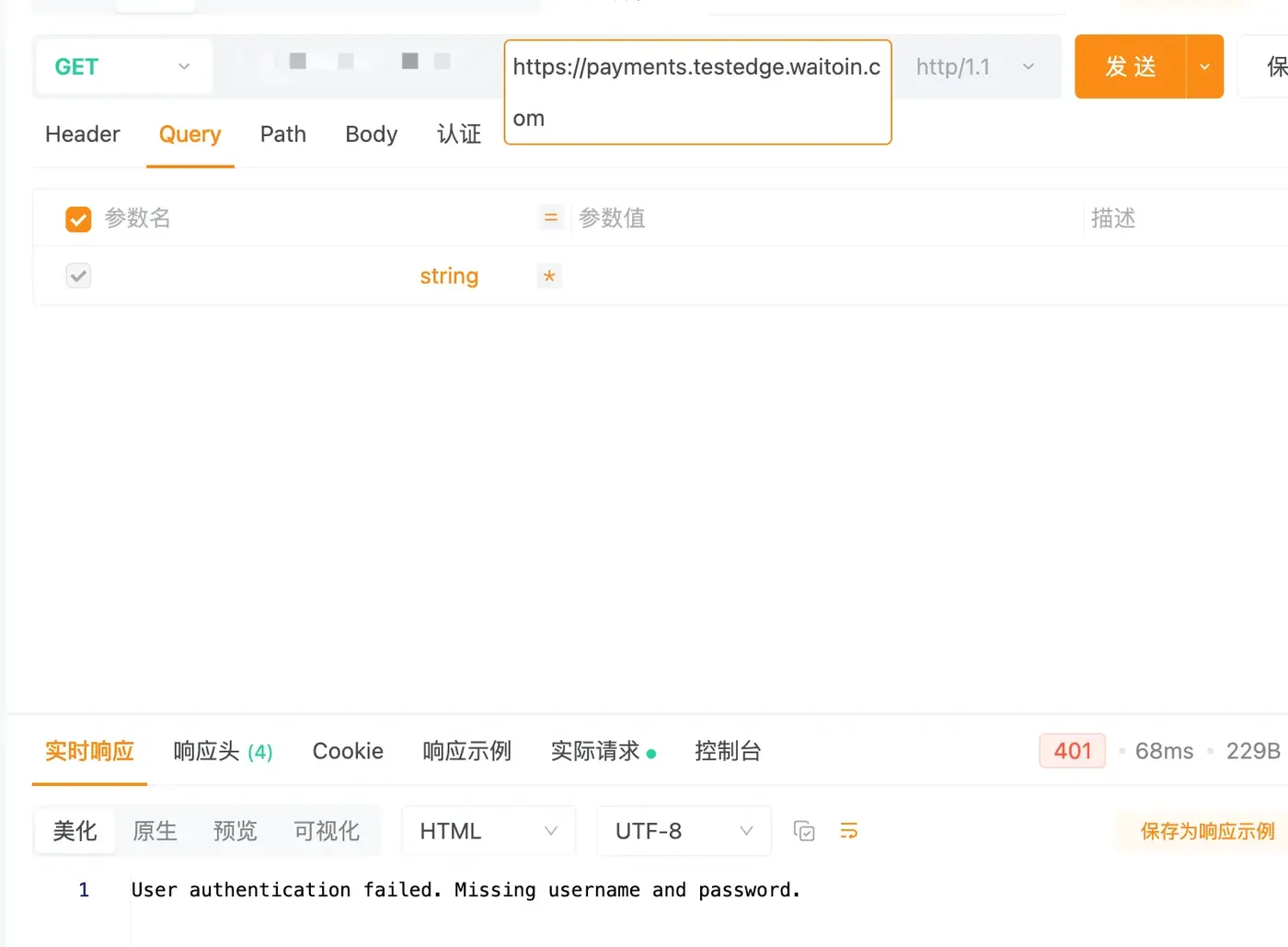The image size is (1288, 947).
Task: Open the Path tab
Action: tap(283, 134)
